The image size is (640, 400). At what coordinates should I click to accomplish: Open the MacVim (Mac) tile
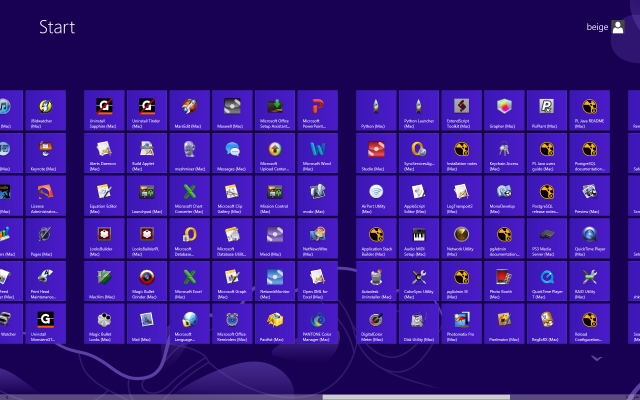(104, 281)
